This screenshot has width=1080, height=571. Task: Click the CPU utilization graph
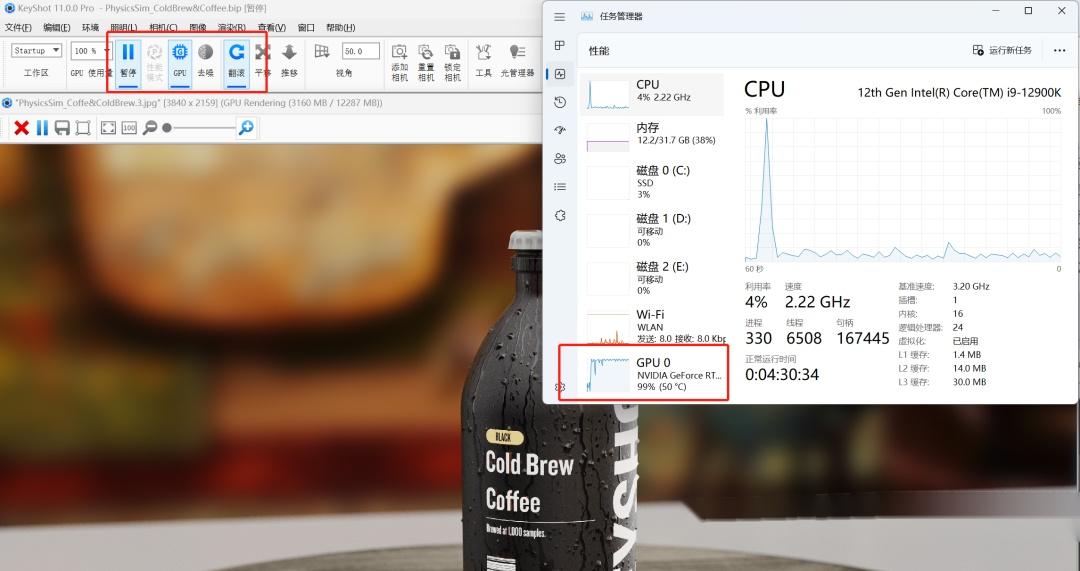[903, 189]
